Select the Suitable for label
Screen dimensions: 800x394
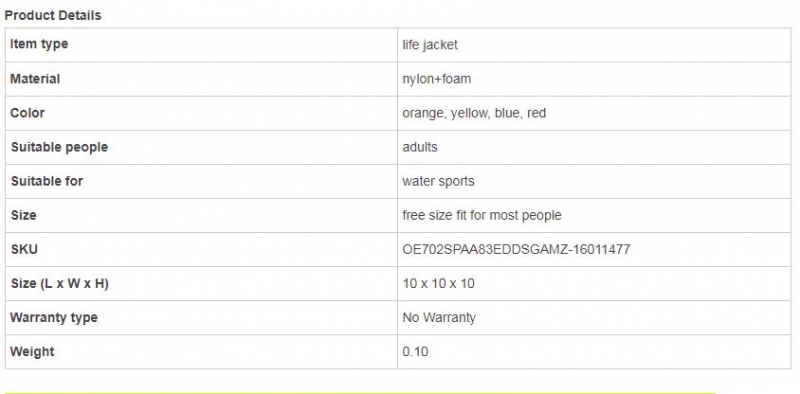pos(47,181)
